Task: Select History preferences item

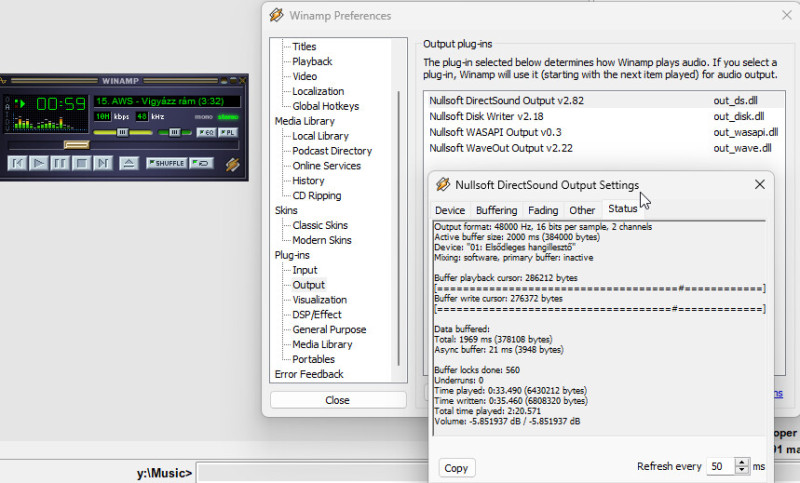Action: [x=308, y=181]
